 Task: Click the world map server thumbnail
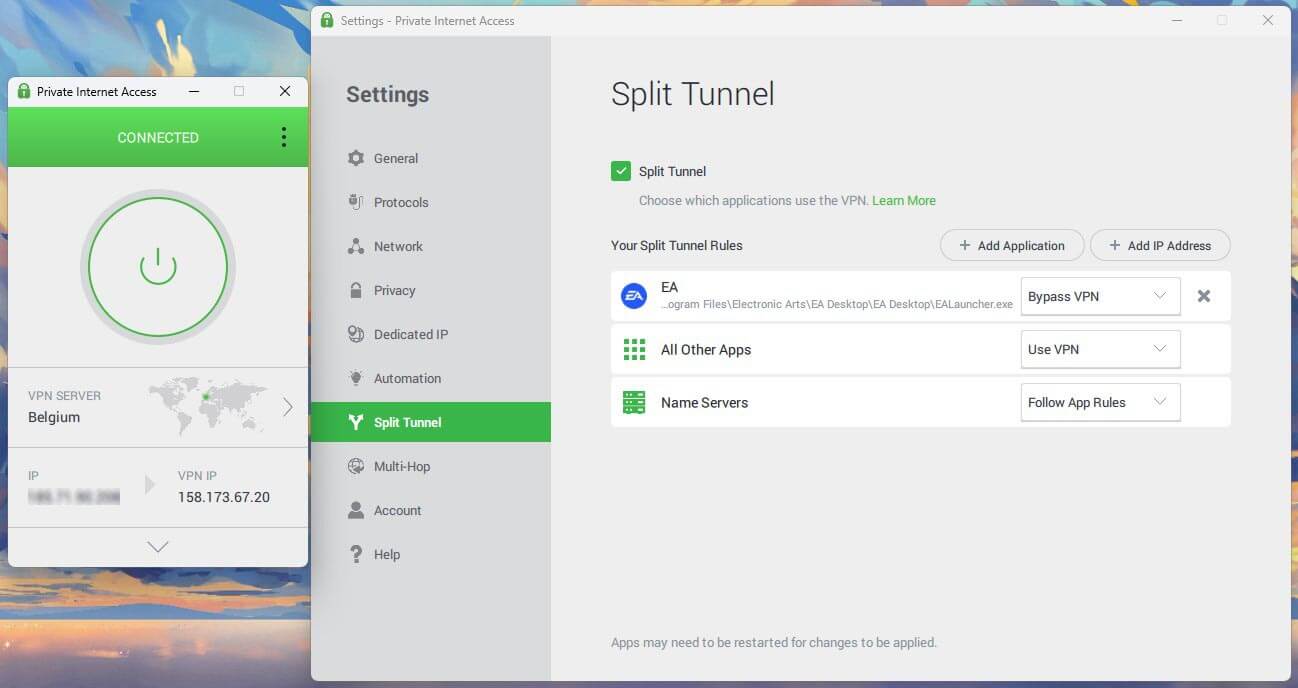[x=209, y=405]
